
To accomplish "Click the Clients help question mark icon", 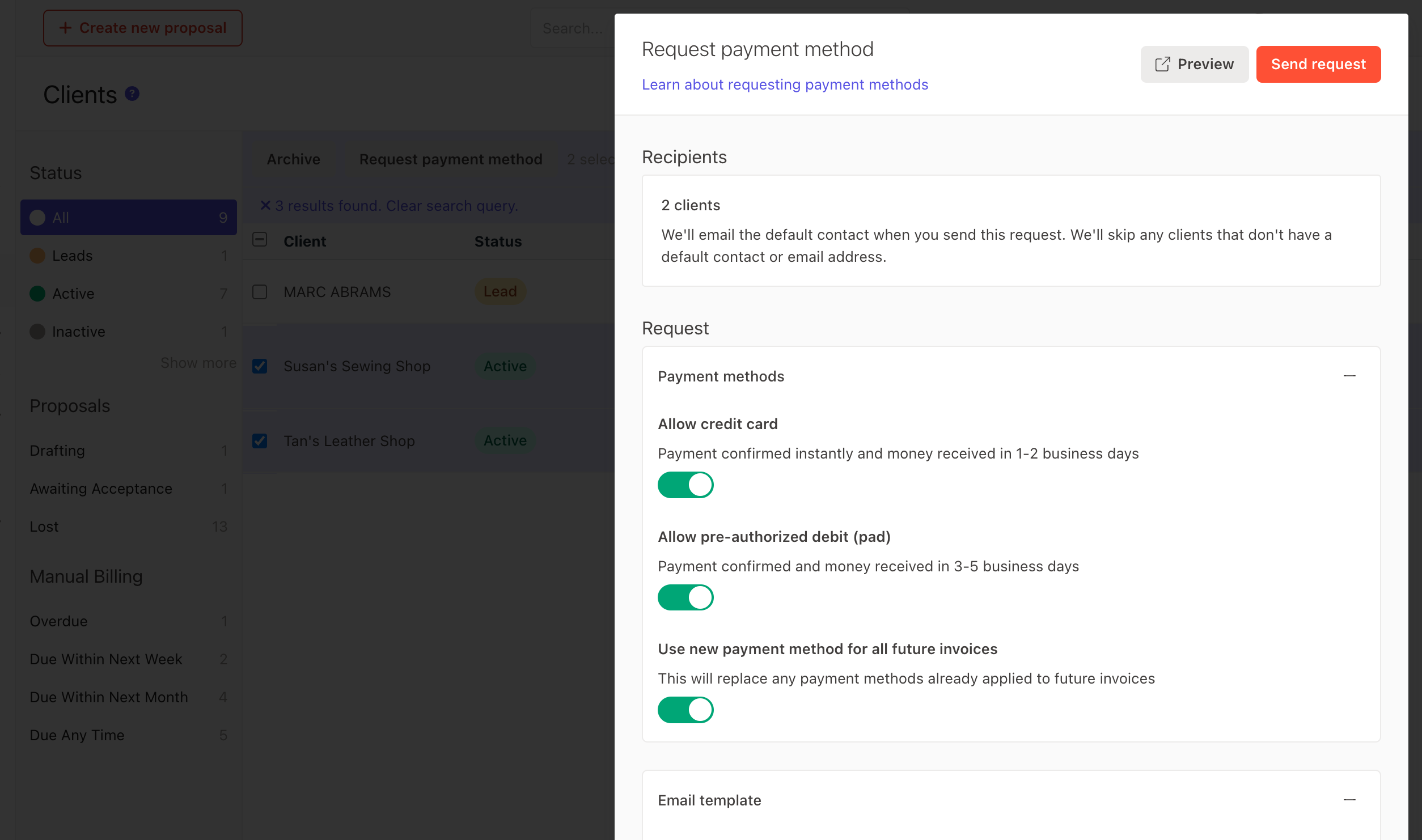I will coord(132,94).
